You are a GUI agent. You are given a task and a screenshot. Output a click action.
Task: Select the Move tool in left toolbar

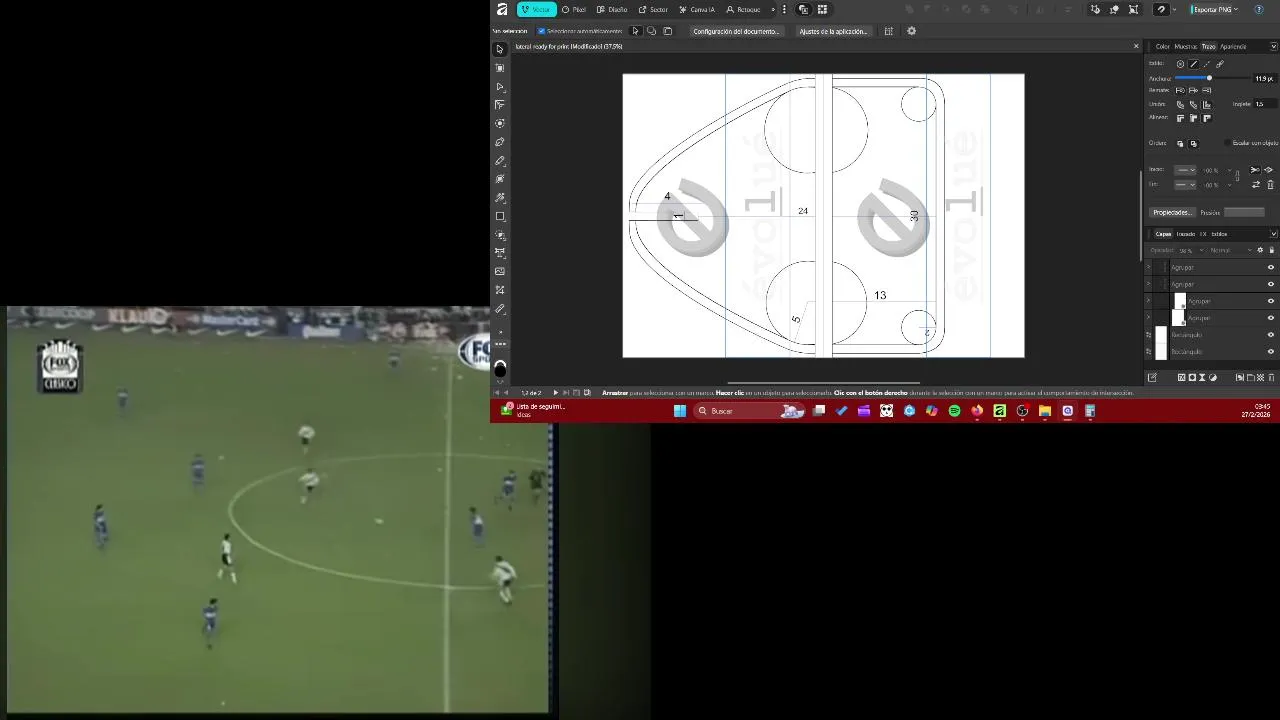pos(500,49)
